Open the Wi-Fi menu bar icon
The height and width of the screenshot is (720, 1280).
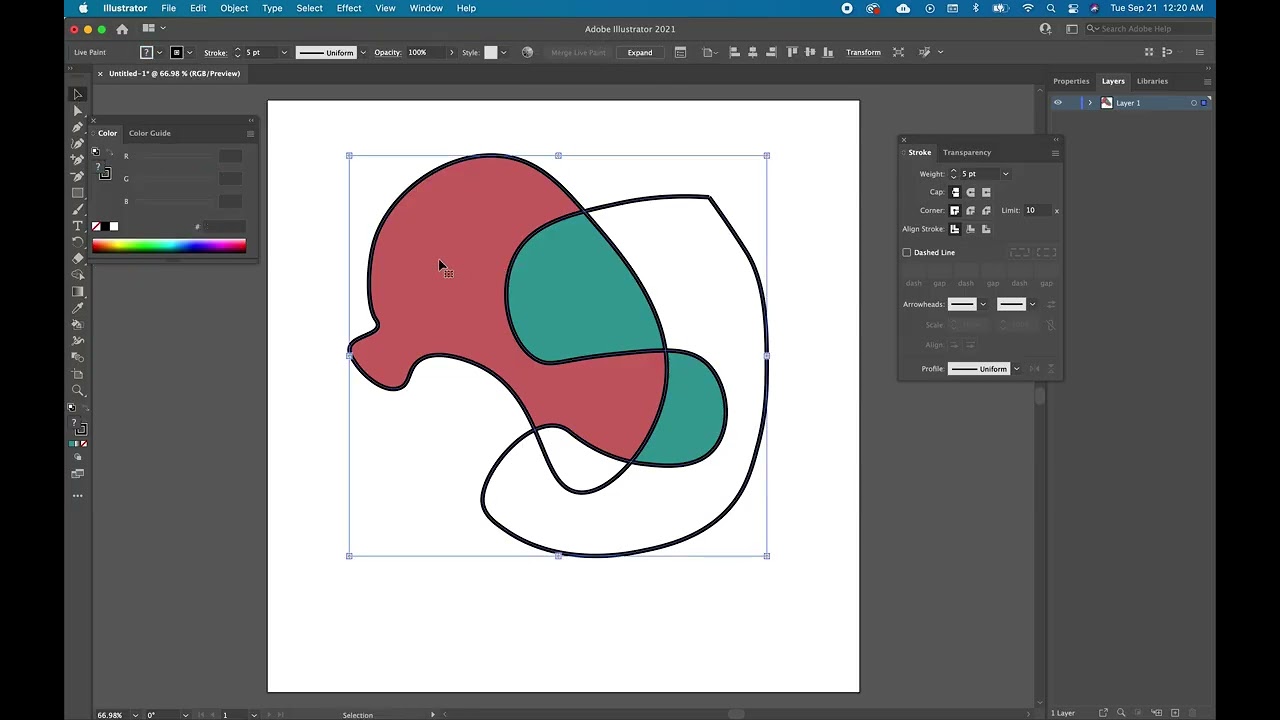[1028, 8]
